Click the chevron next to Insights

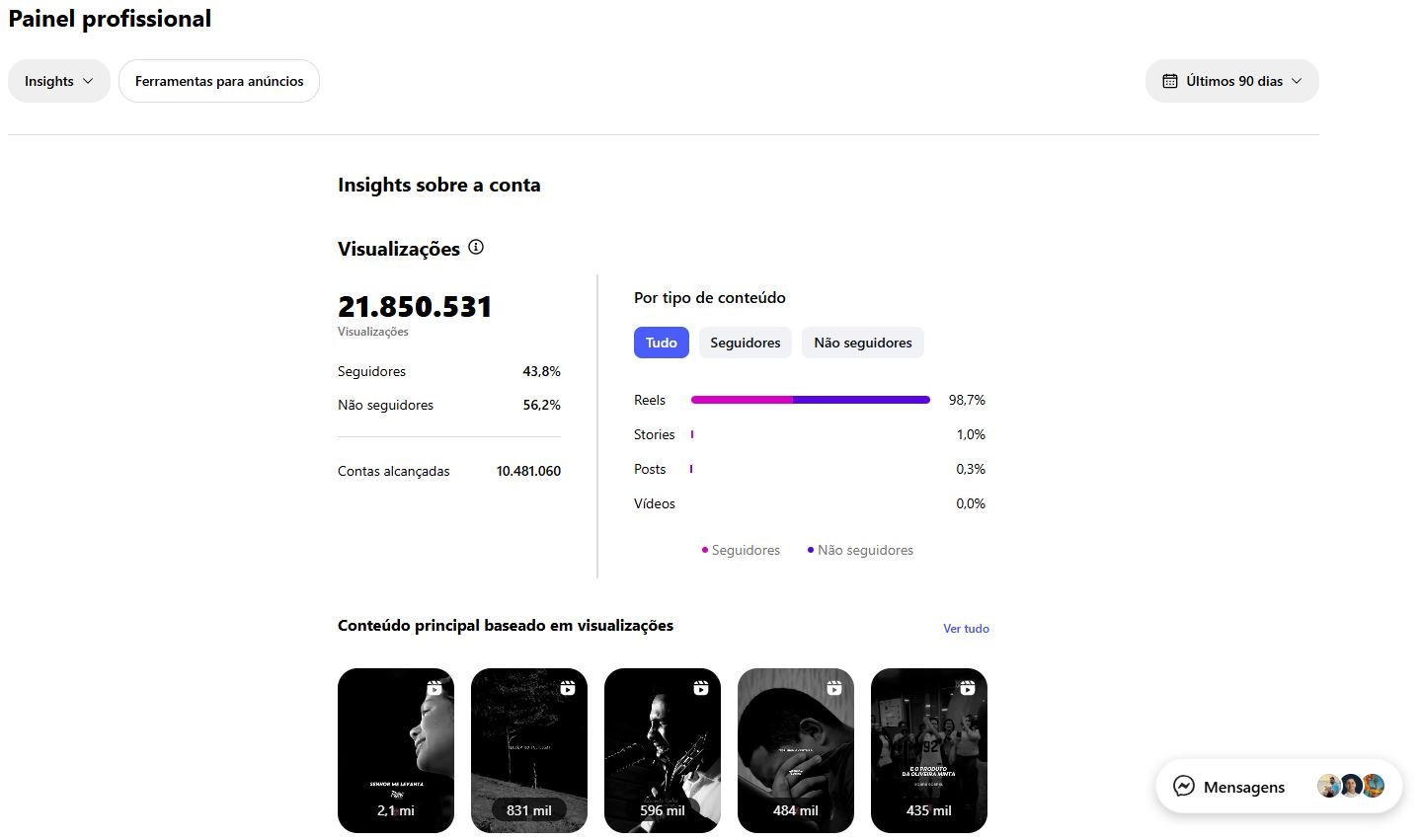click(x=88, y=81)
